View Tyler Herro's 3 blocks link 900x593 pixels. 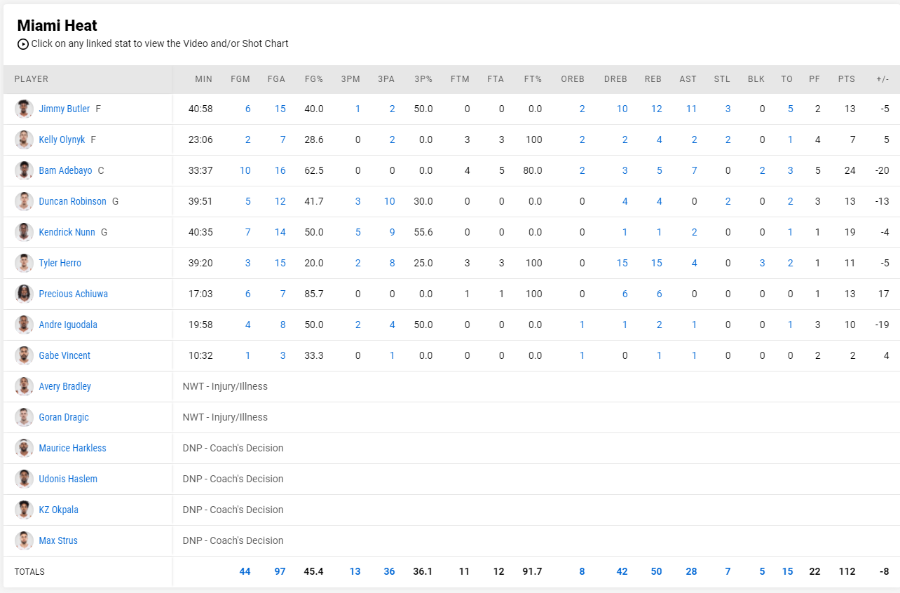click(762, 263)
